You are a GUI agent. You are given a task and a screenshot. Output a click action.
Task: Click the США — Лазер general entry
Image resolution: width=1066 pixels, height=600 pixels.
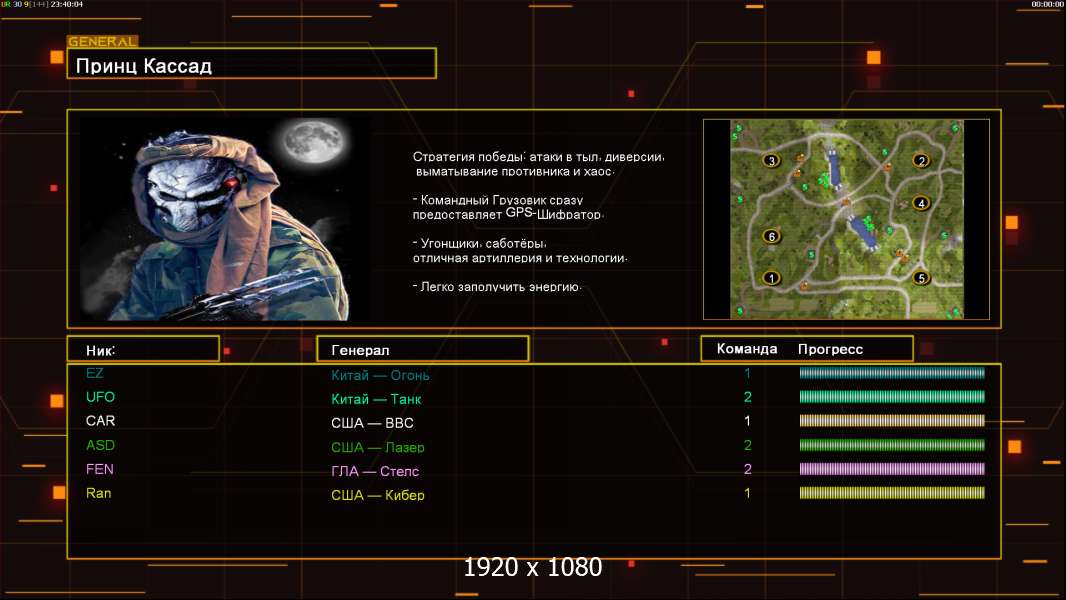pos(377,447)
